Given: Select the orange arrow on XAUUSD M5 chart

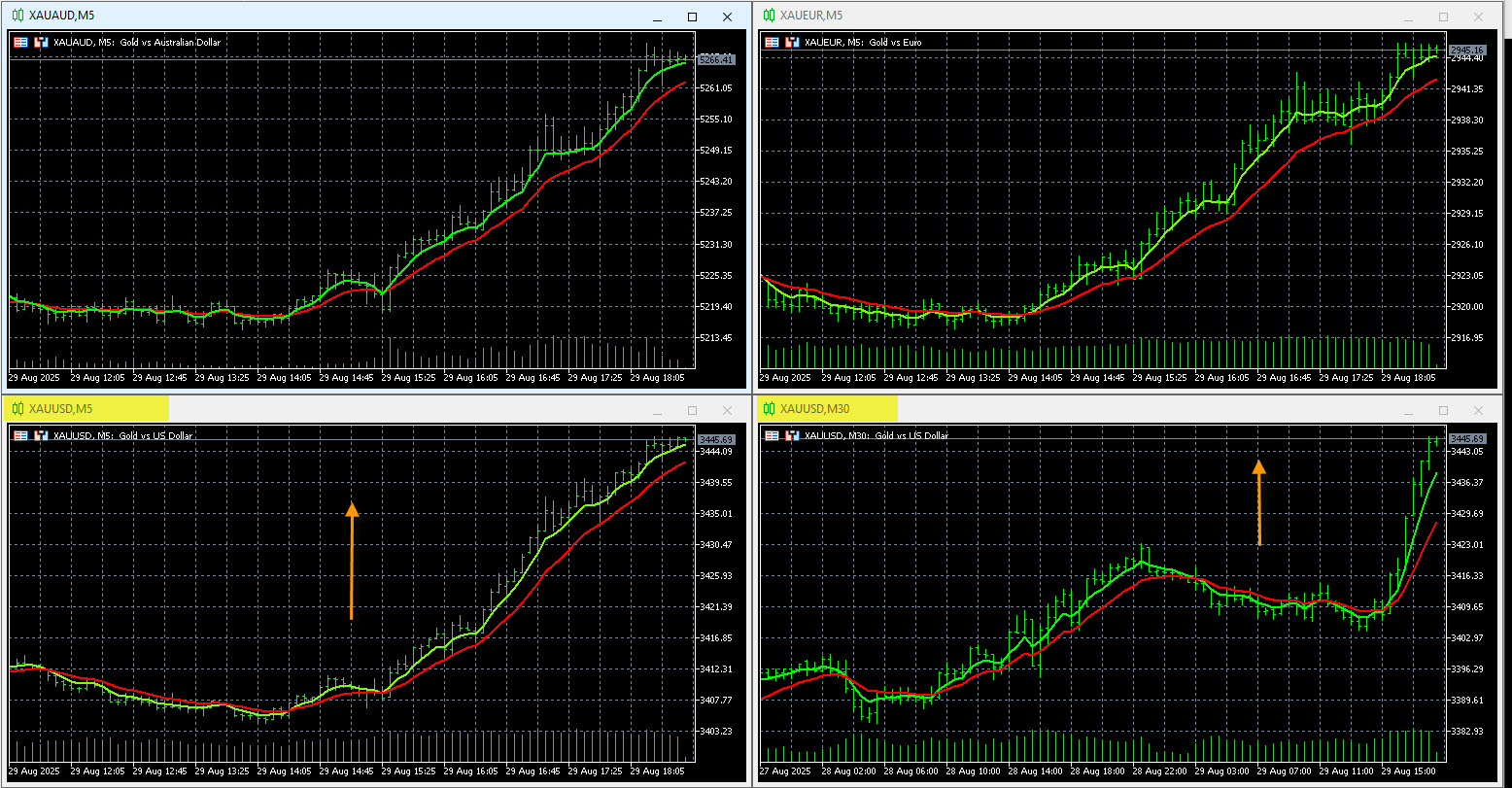Looking at the screenshot, I should [x=352, y=562].
